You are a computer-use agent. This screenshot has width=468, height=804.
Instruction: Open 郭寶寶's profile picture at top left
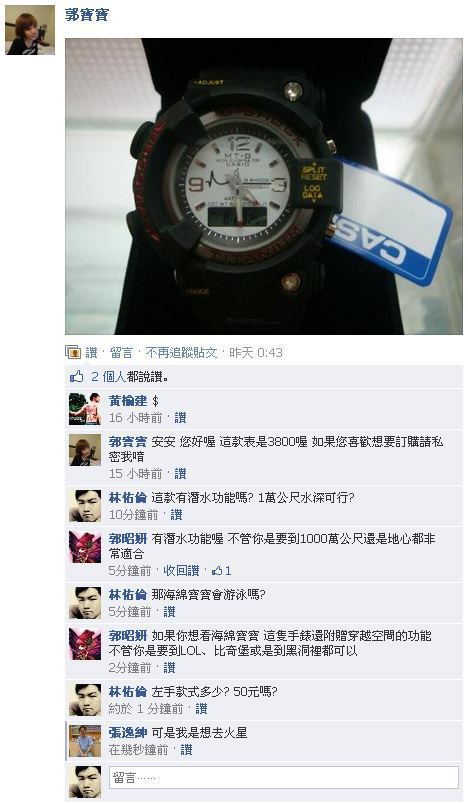pyautogui.click(x=30, y=30)
